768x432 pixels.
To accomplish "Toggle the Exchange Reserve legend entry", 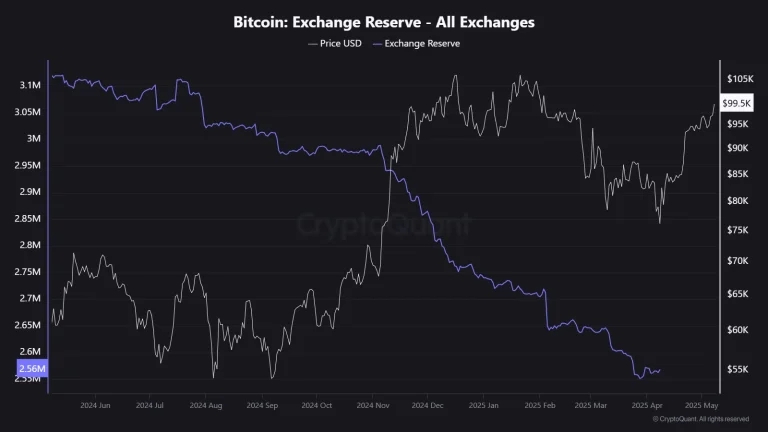I will 416,44.
